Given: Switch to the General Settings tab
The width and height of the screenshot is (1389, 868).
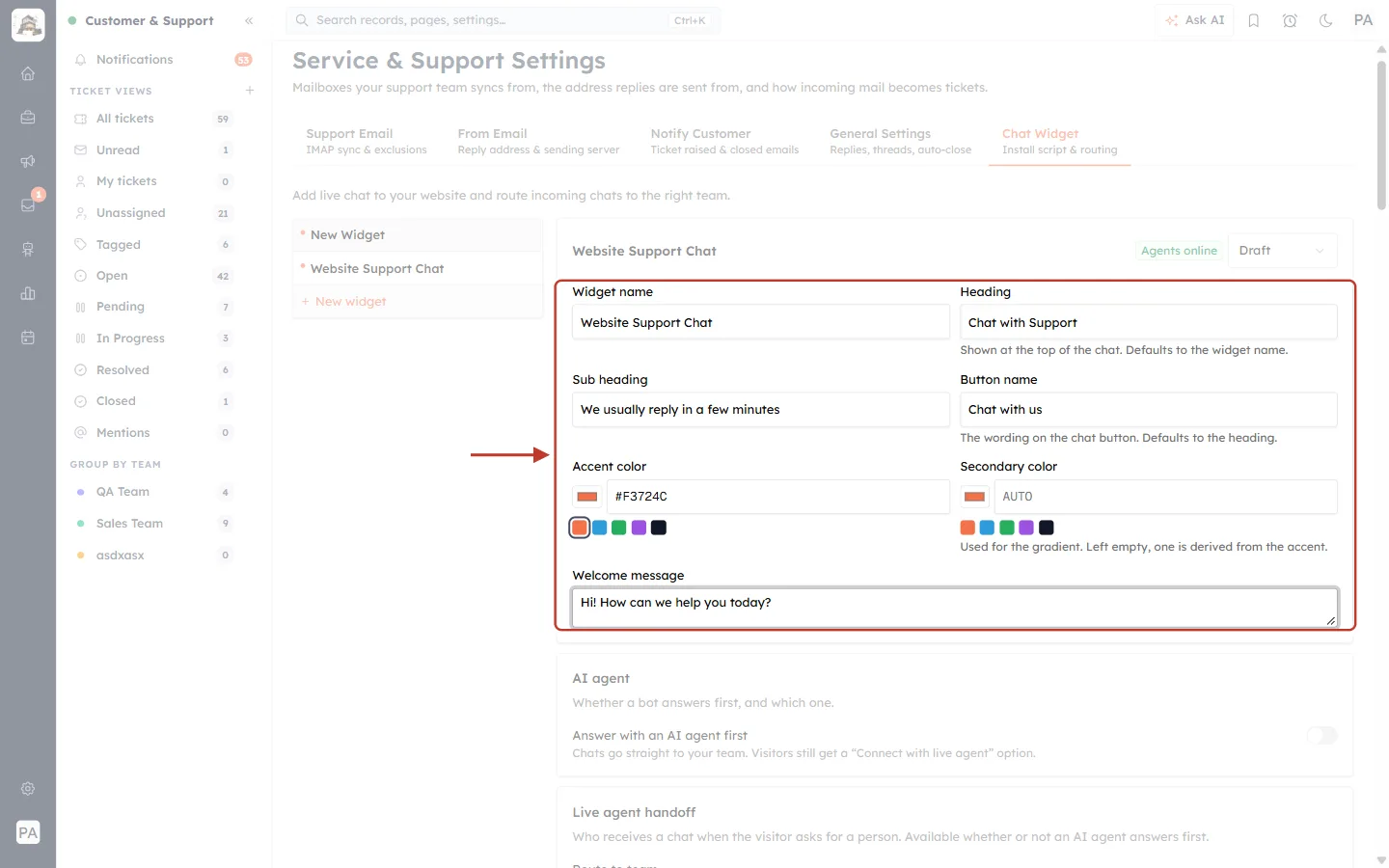Looking at the screenshot, I should pos(901,141).
